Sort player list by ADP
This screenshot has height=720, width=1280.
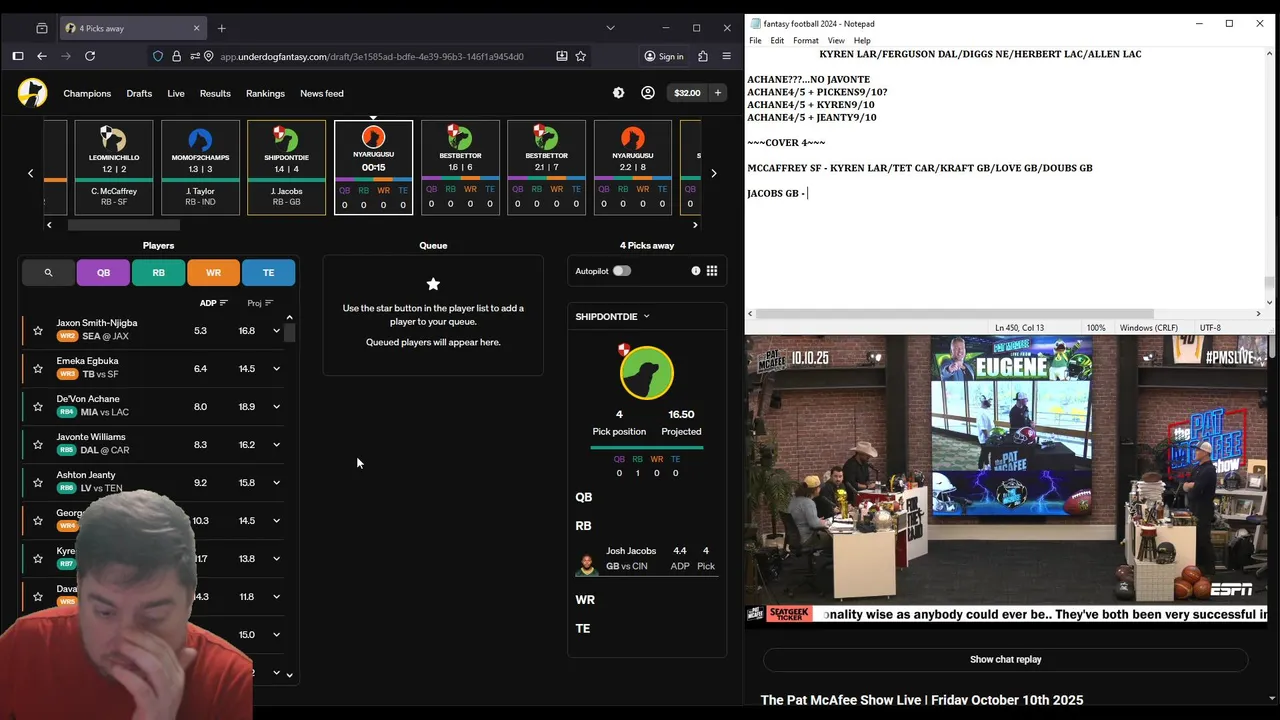coord(213,303)
